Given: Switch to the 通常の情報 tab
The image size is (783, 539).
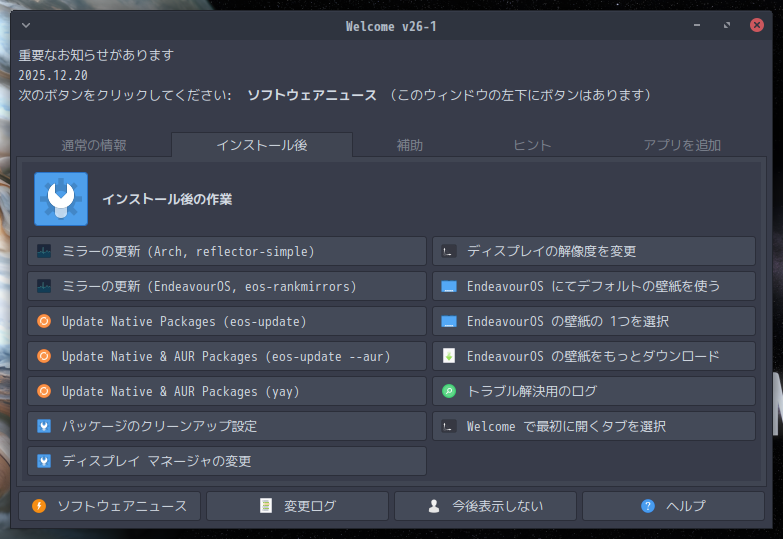Looking at the screenshot, I should pyautogui.click(x=94, y=145).
